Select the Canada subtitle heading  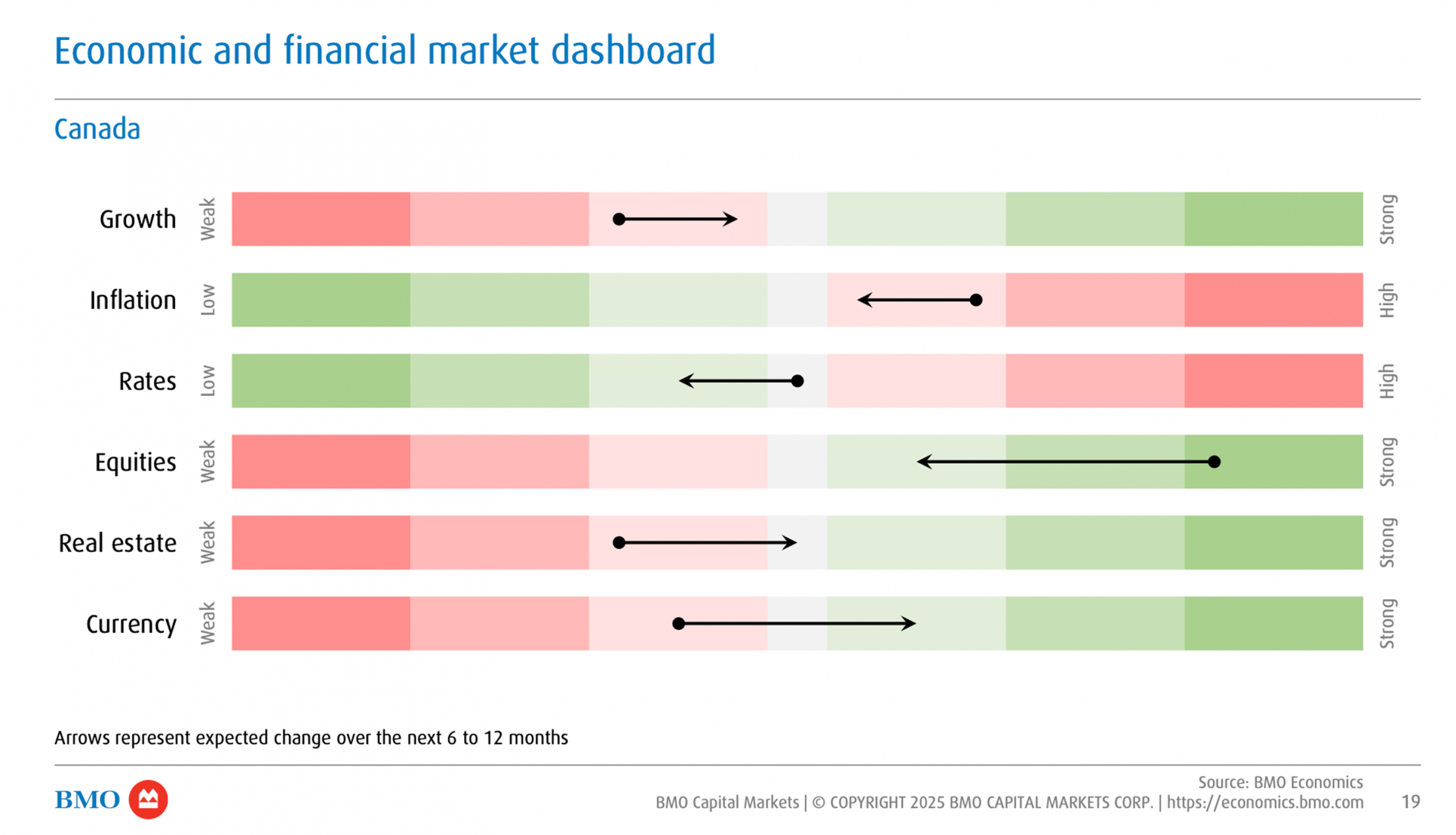point(97,129)
